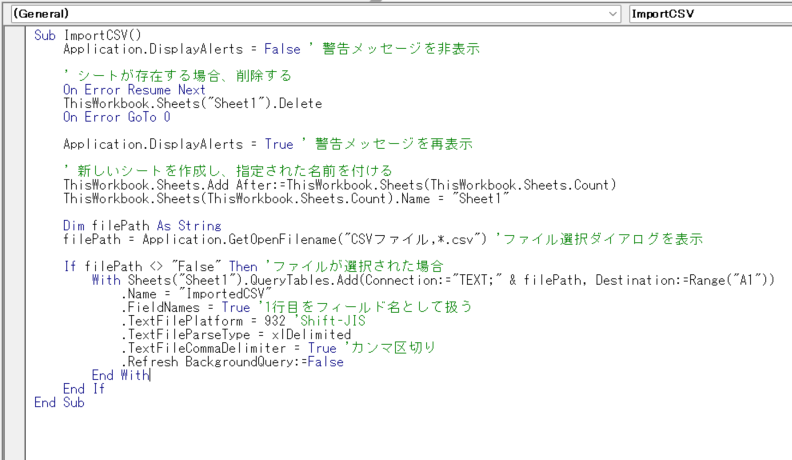Image resolution: width=792 pixels, height=460 pixels.
Task: Click the '.TextFileParseType = xlDelimited' line
Action: (x=236, y=334)
